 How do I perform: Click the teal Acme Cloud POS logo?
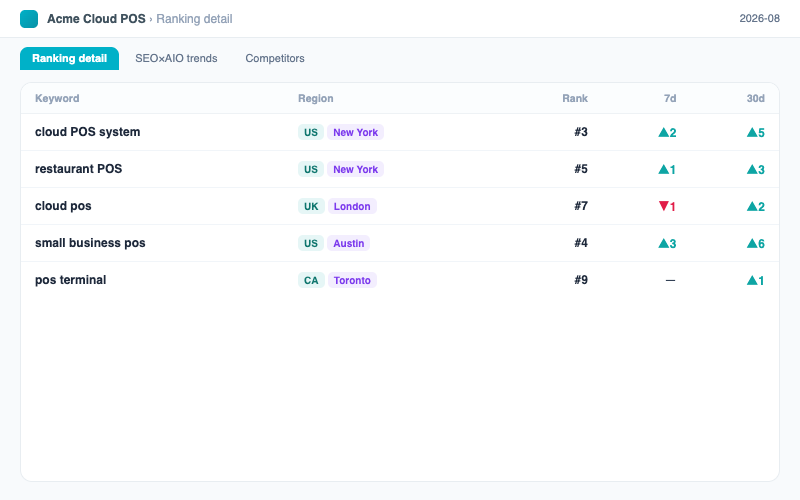pos(29,19)
